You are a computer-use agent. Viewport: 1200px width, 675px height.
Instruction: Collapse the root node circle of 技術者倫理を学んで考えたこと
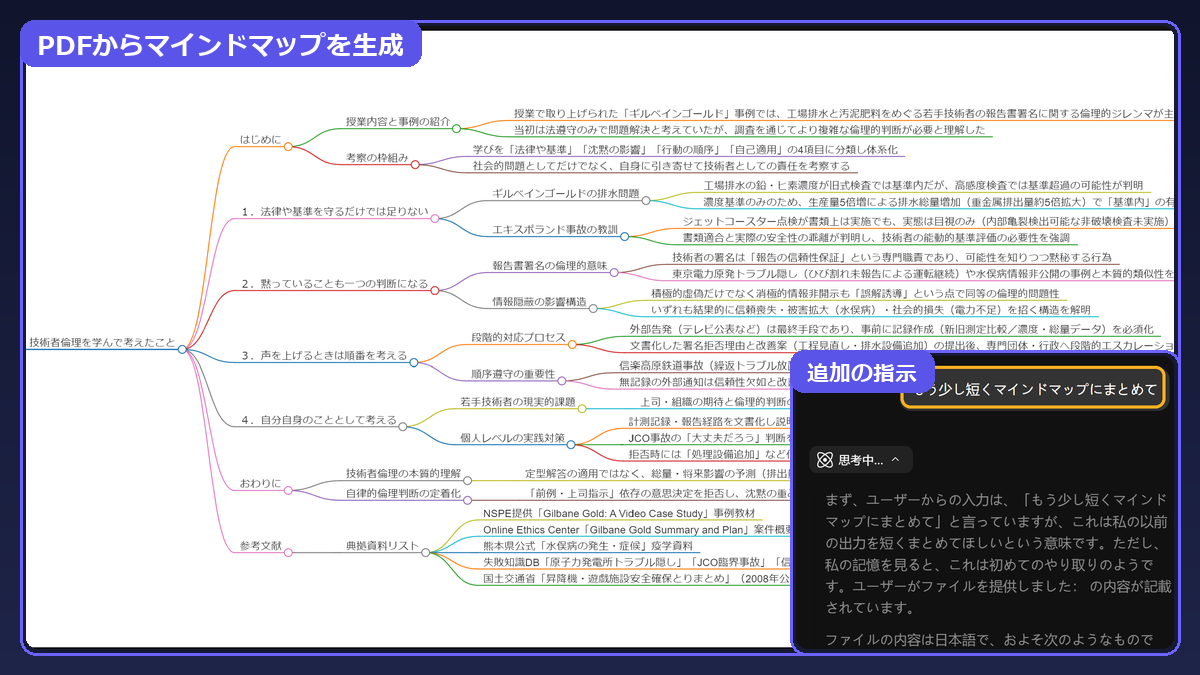182,349
